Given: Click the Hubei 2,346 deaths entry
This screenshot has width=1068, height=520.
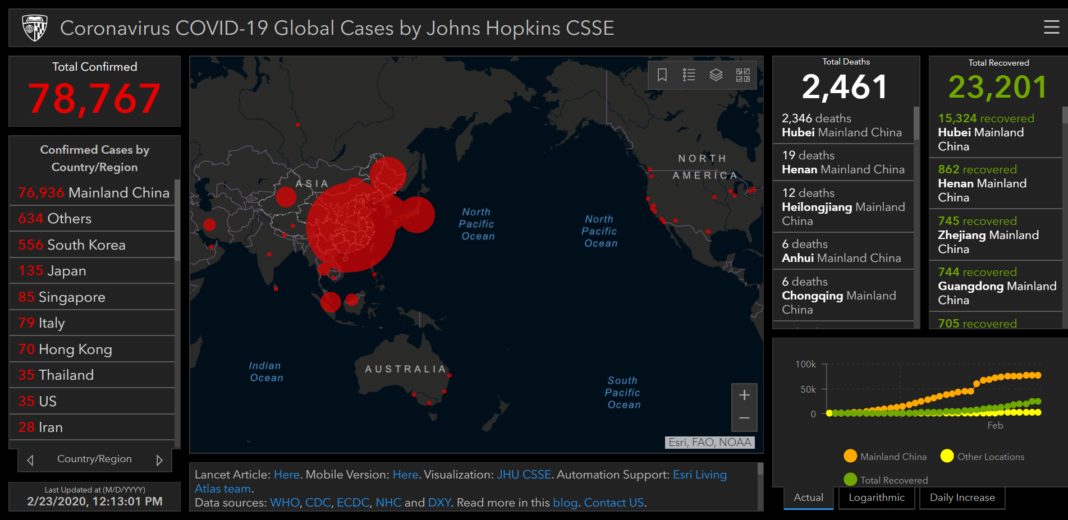Looking at the screenshot, I should pos(843,125).
